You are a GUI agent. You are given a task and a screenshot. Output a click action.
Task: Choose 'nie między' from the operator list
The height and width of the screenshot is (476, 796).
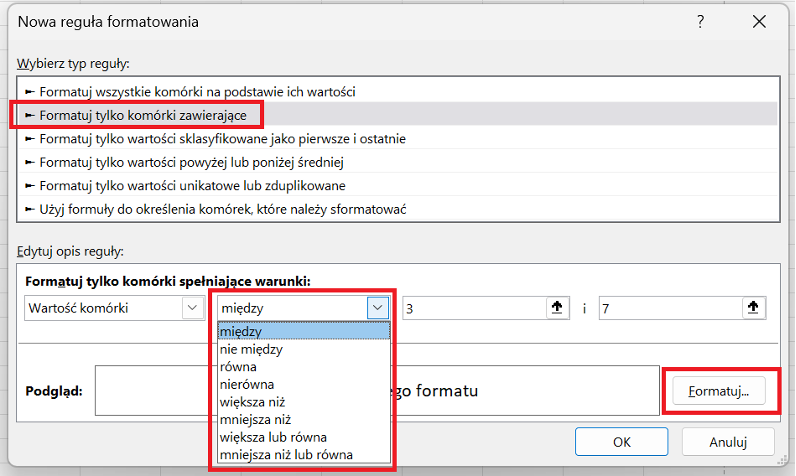click(x=251, y=349)
